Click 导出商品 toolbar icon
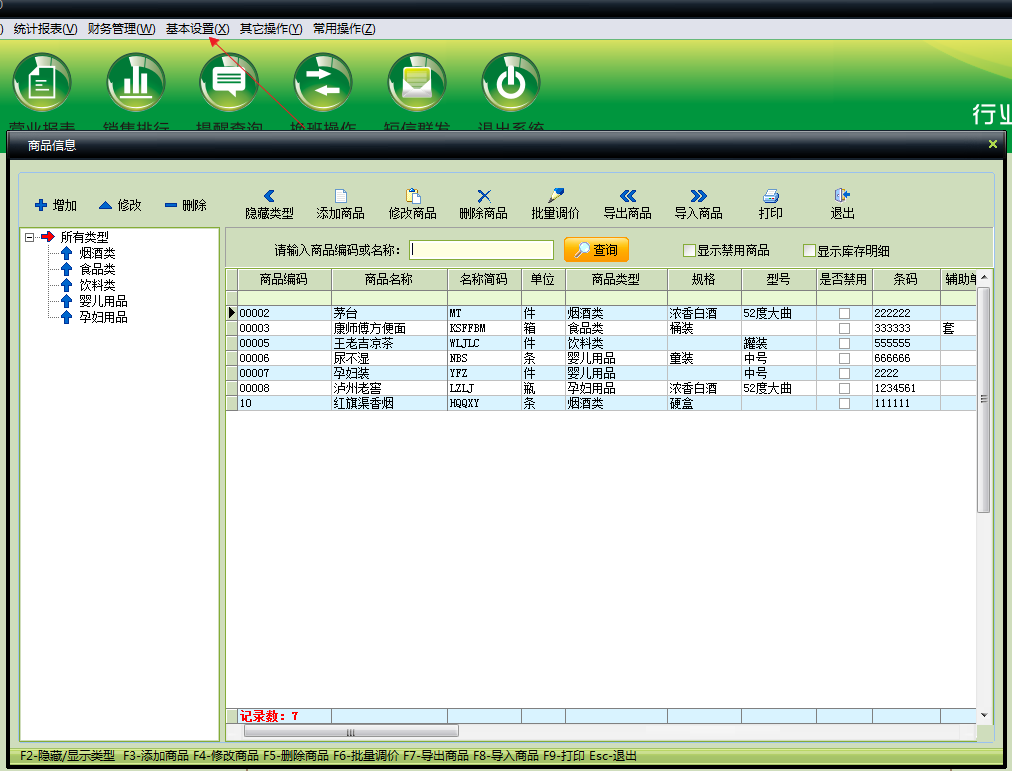1012x771 pixels. (x=627, y=204)
